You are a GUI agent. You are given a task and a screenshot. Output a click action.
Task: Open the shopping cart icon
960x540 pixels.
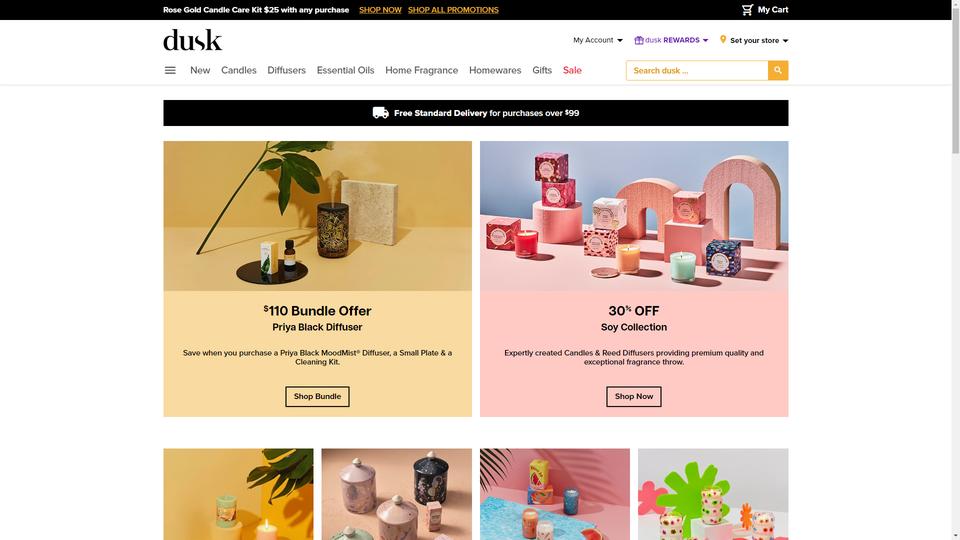point(747,10)
